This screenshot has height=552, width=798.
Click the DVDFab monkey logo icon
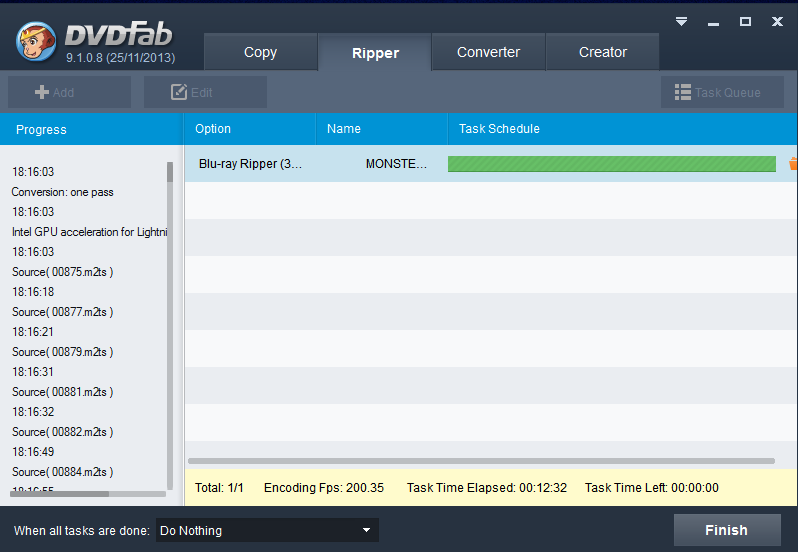(36, 42)
